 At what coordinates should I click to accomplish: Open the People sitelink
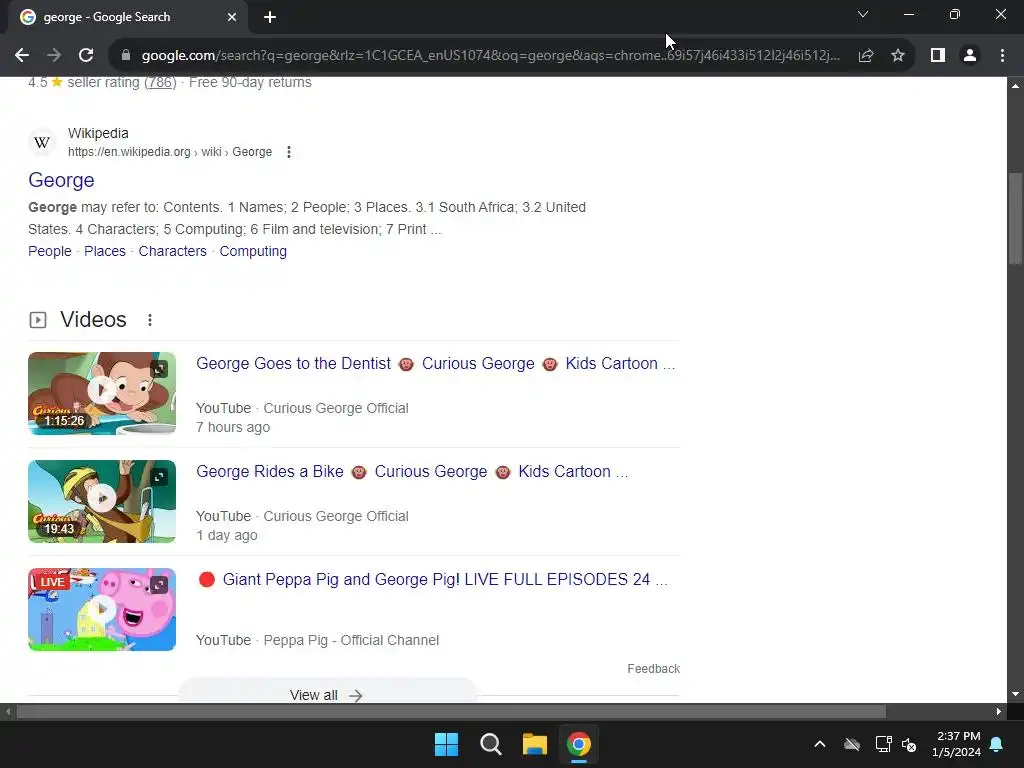[x=50, y=251]
